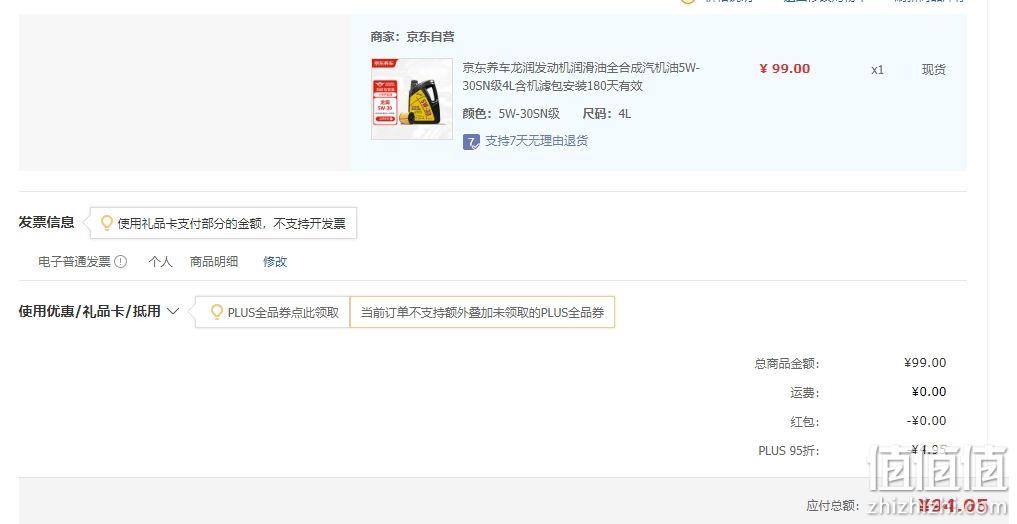Click the 颜色：5W-30SN级 attribute text
The image size is (1017, 524).
click(511, 114)
